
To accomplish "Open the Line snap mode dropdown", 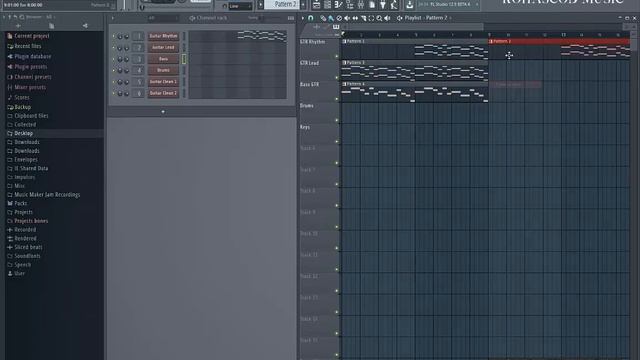I will pyautogui.click(x=240, y=6).
